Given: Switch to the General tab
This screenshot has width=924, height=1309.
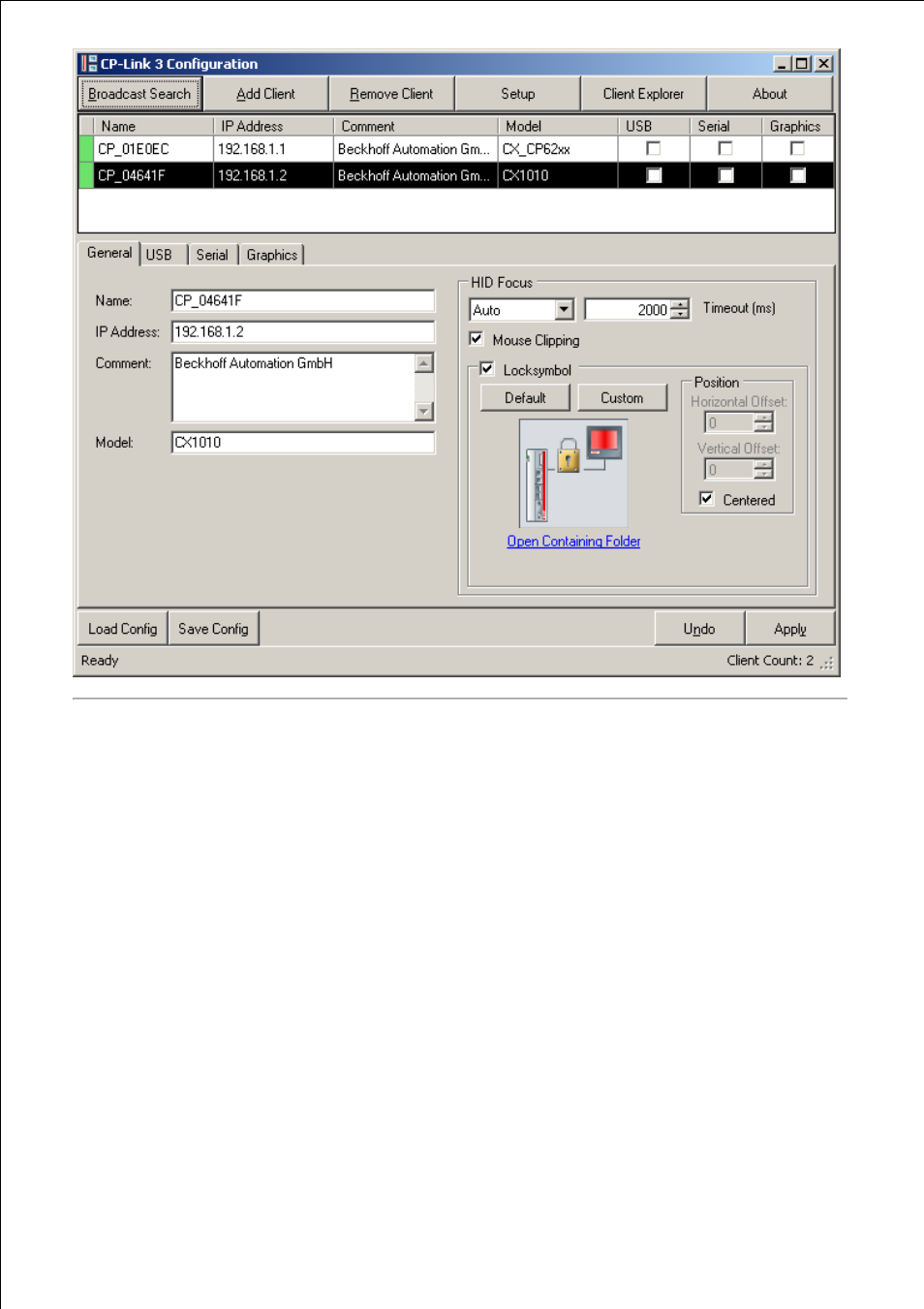Looking at the screenshot, I should click(109, 253).
